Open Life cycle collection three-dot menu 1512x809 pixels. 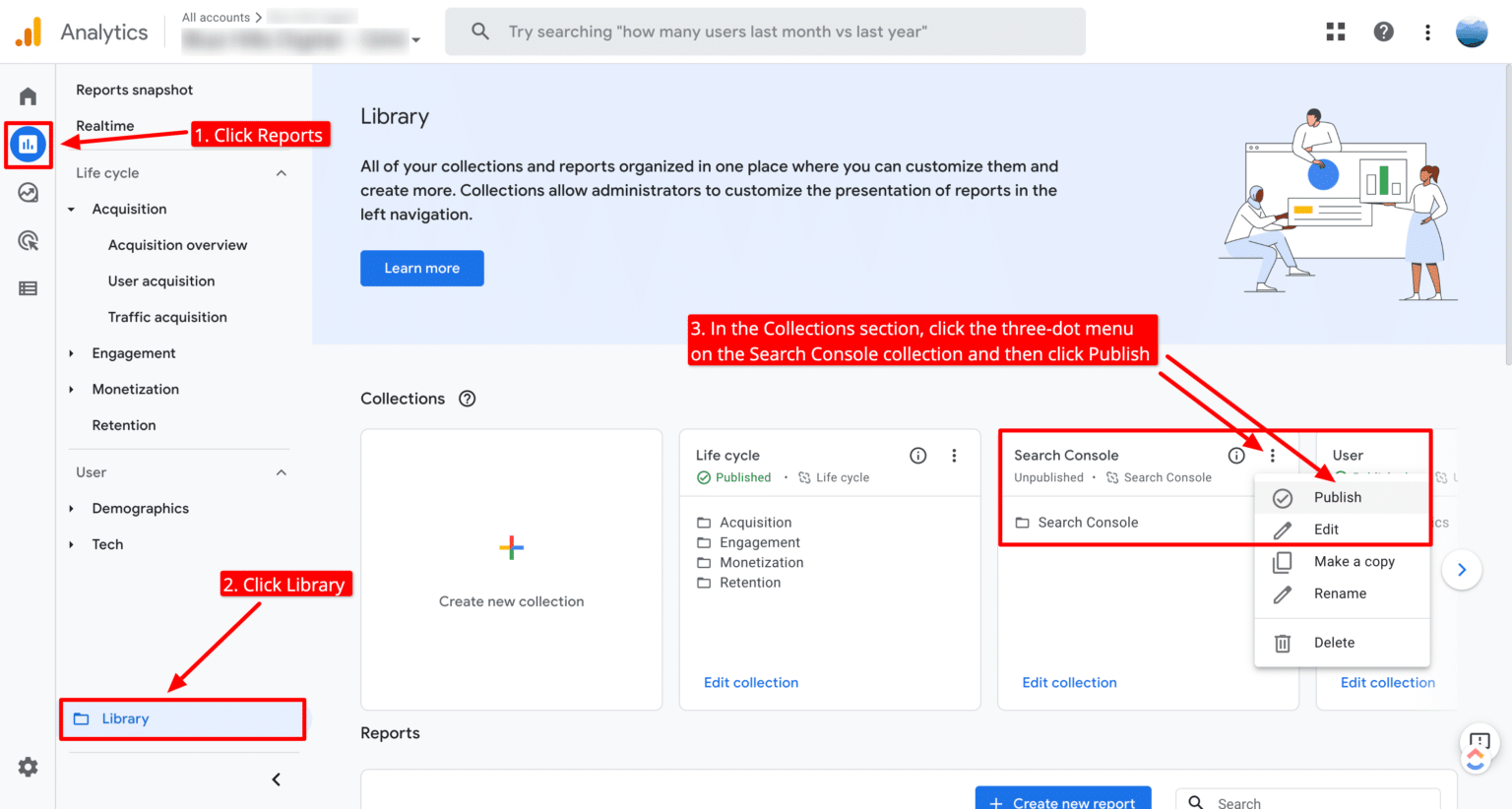(954, 456)
